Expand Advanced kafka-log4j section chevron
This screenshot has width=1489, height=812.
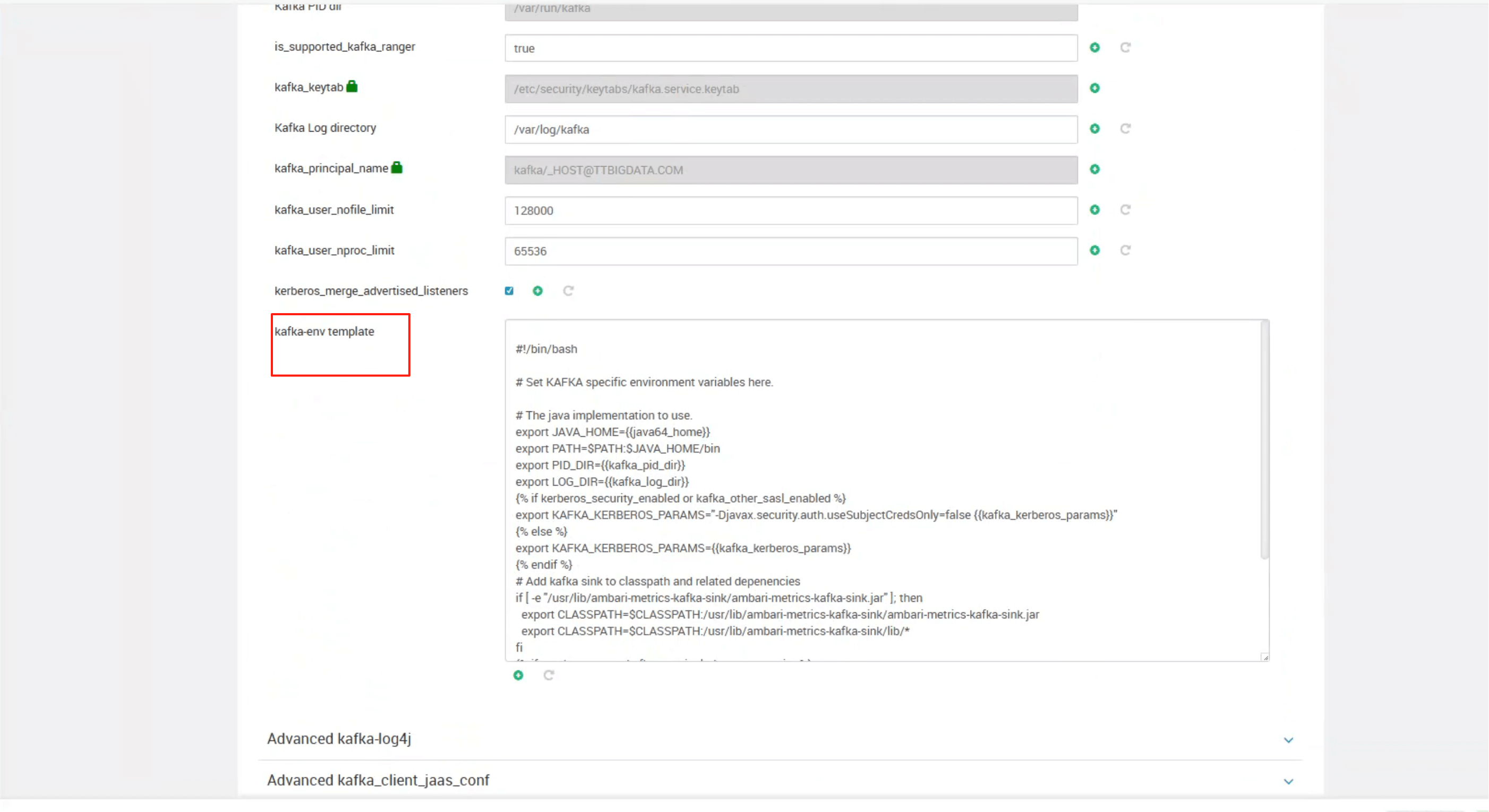point(1288,740)
